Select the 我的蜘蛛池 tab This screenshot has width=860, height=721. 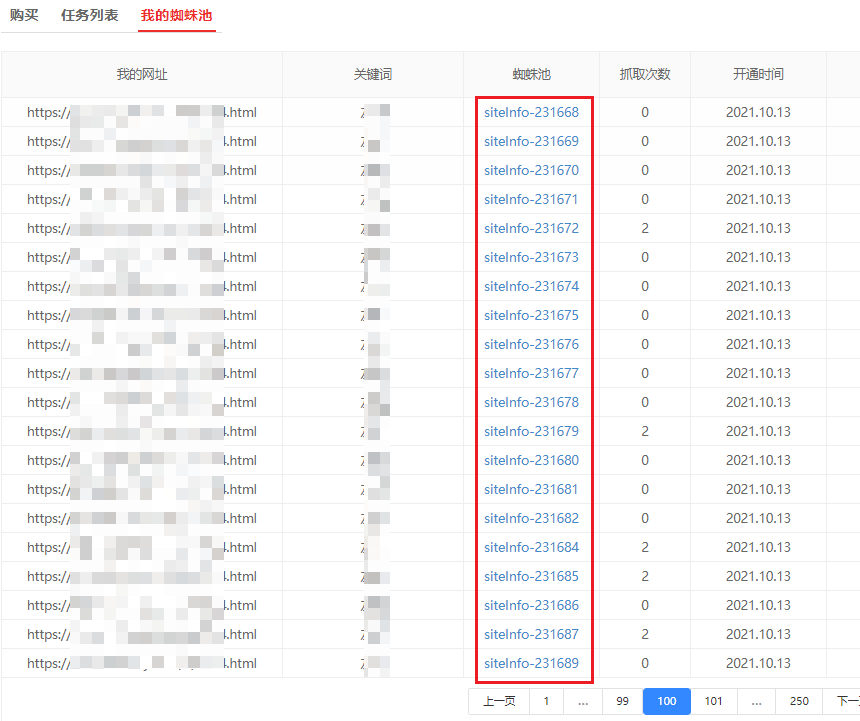point(176,16)
